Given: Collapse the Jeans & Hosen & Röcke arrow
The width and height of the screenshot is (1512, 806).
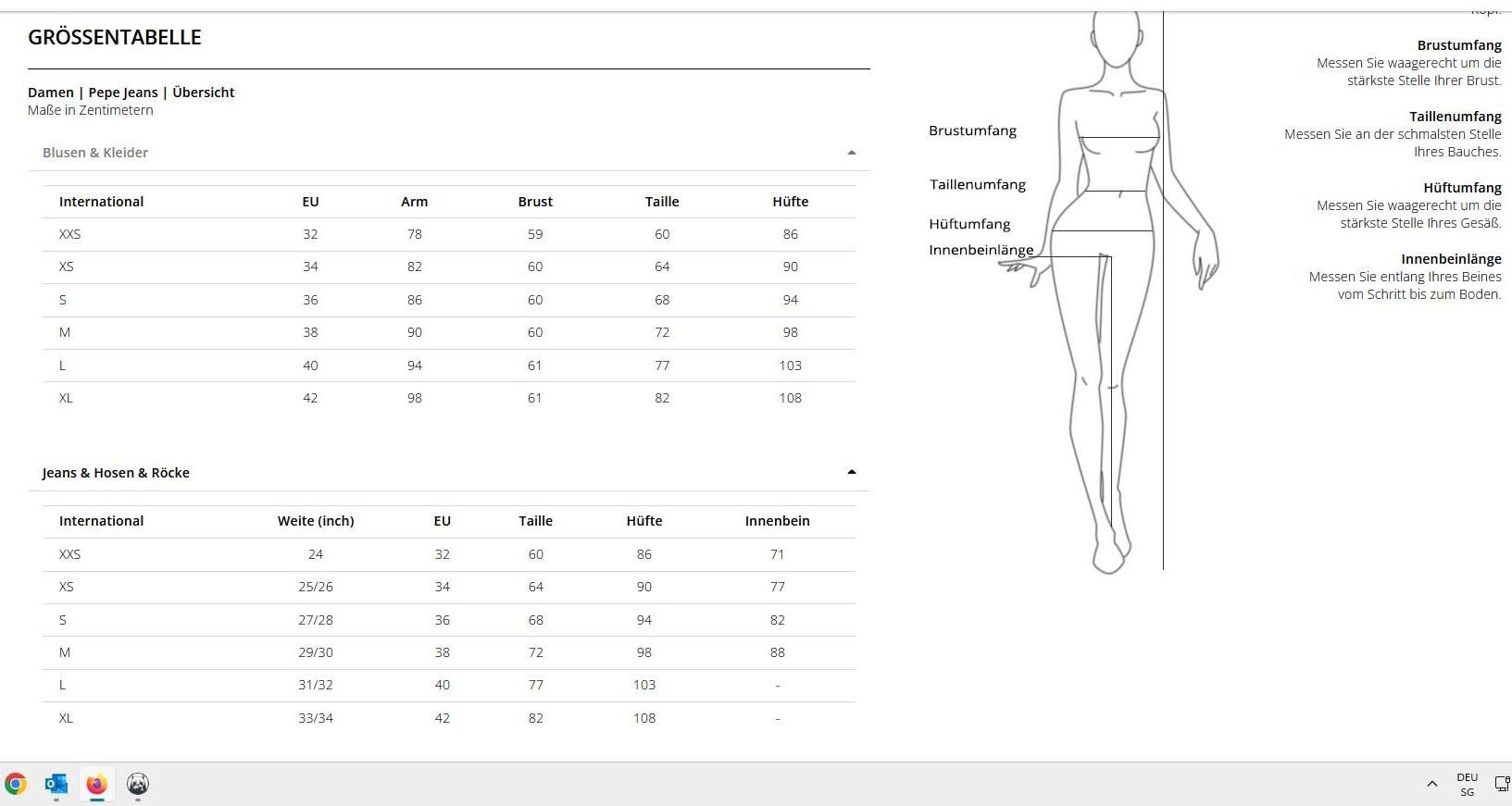Looking at the screenshot, I should [x=852, y=472].
